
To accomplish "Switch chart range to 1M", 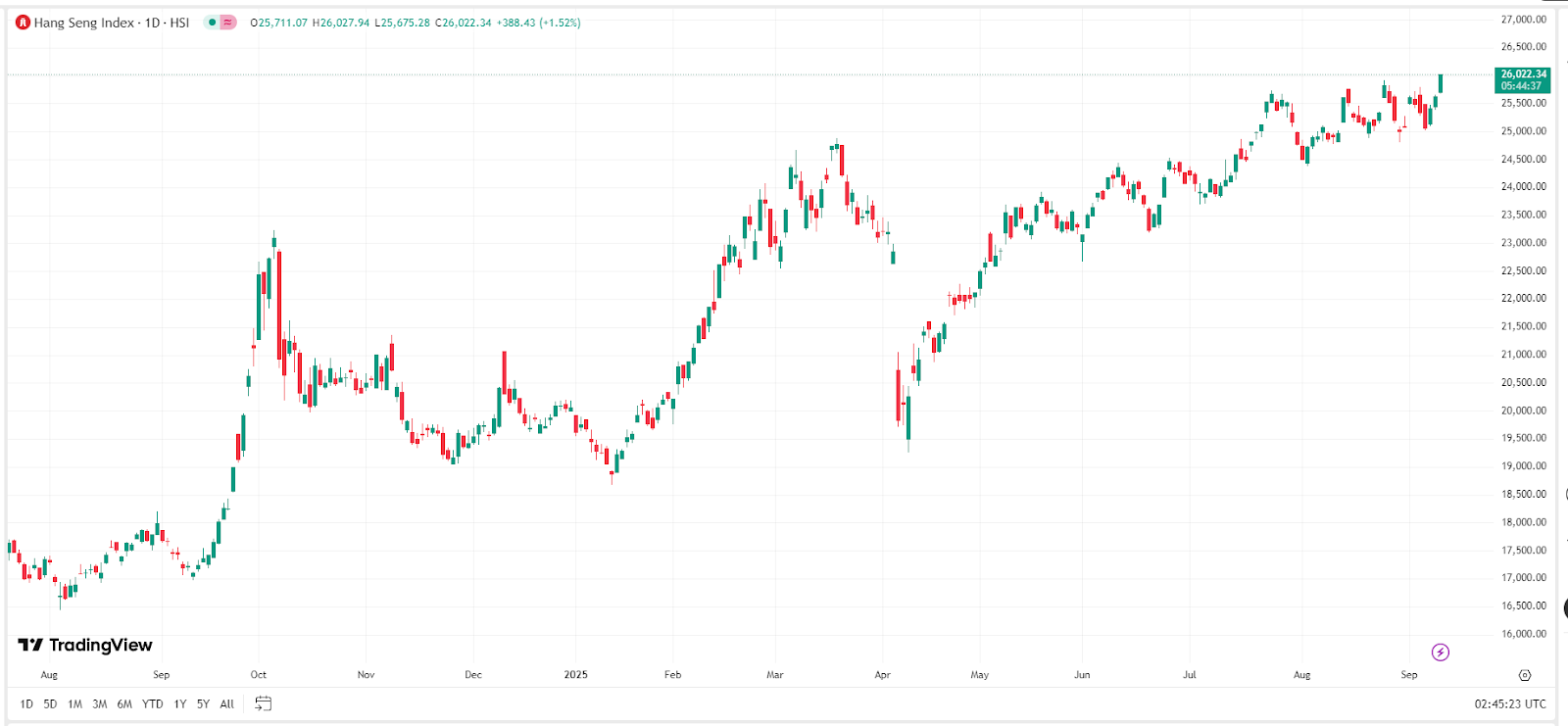I will click(x=74, y=704).
